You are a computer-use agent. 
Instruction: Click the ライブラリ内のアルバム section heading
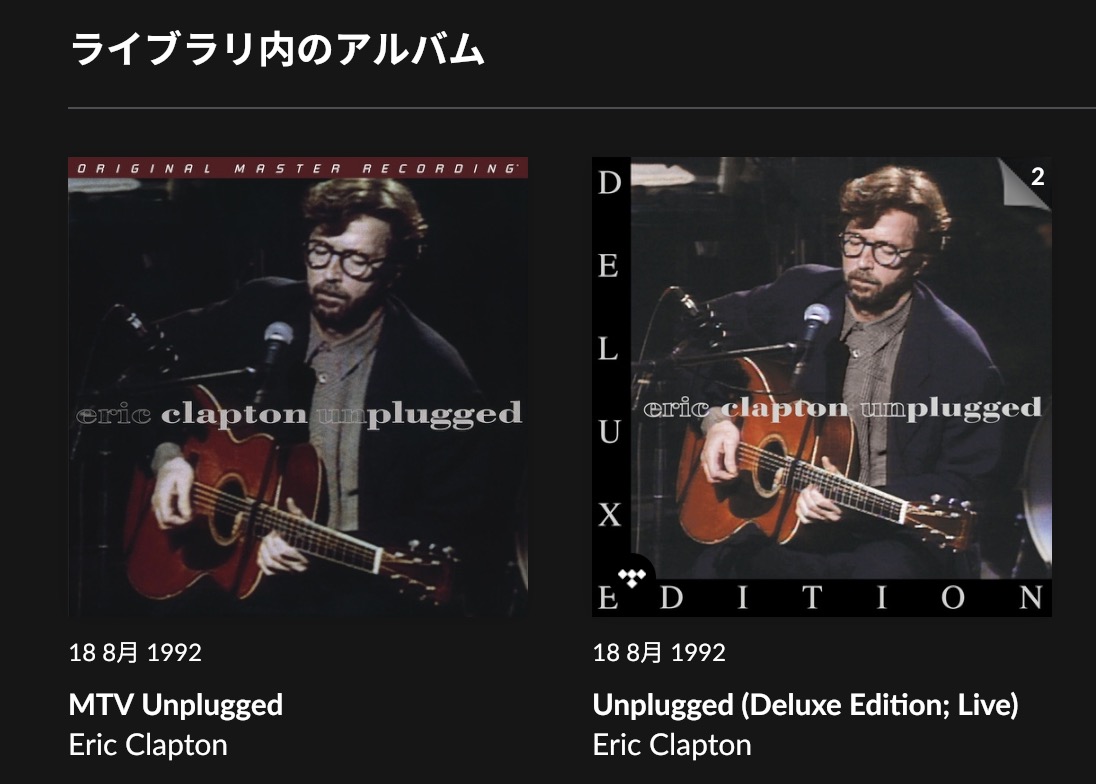277,50
